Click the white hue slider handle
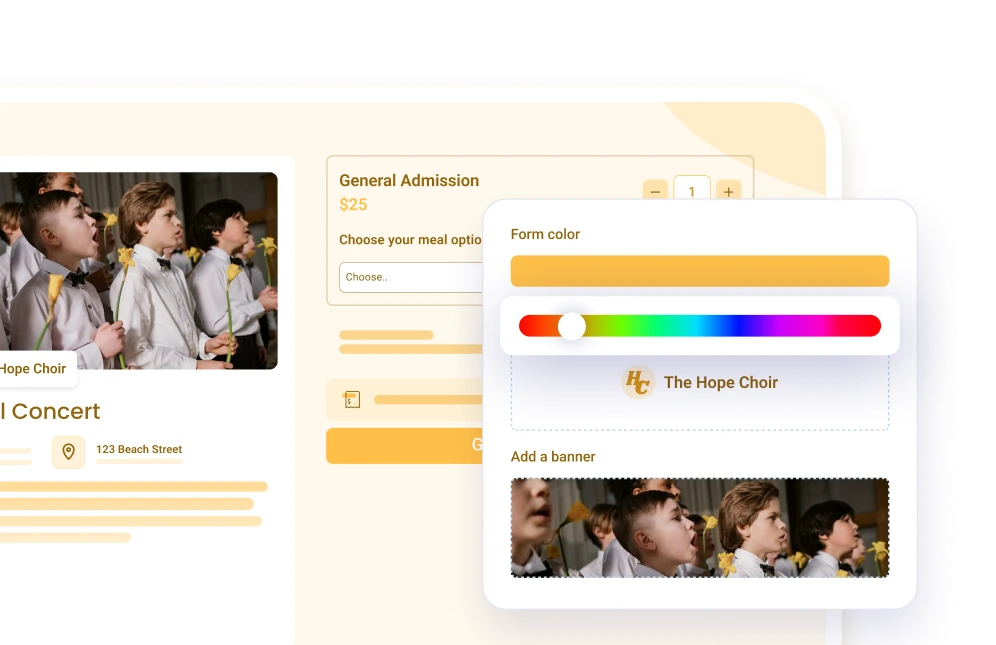 click(572, 326)
